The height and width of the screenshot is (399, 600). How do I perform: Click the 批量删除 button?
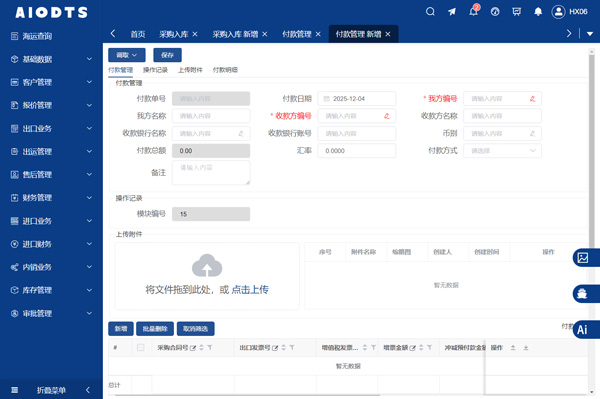tap(155, 329)
